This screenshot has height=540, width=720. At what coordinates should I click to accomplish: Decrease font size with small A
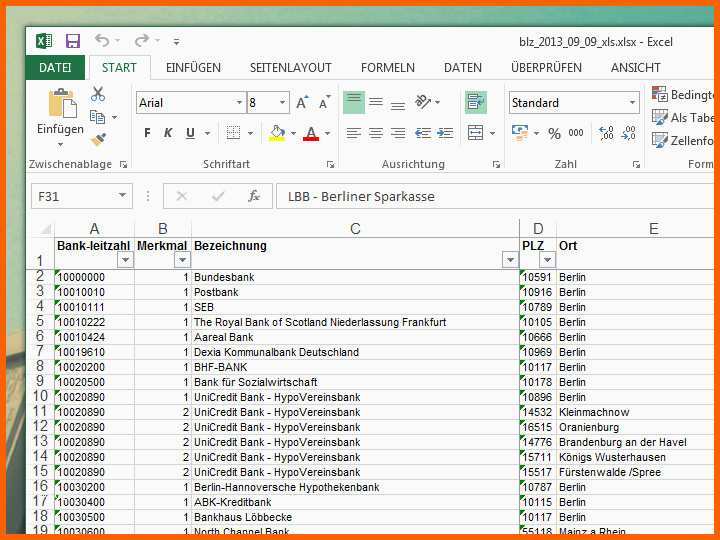tap(324, 102)
